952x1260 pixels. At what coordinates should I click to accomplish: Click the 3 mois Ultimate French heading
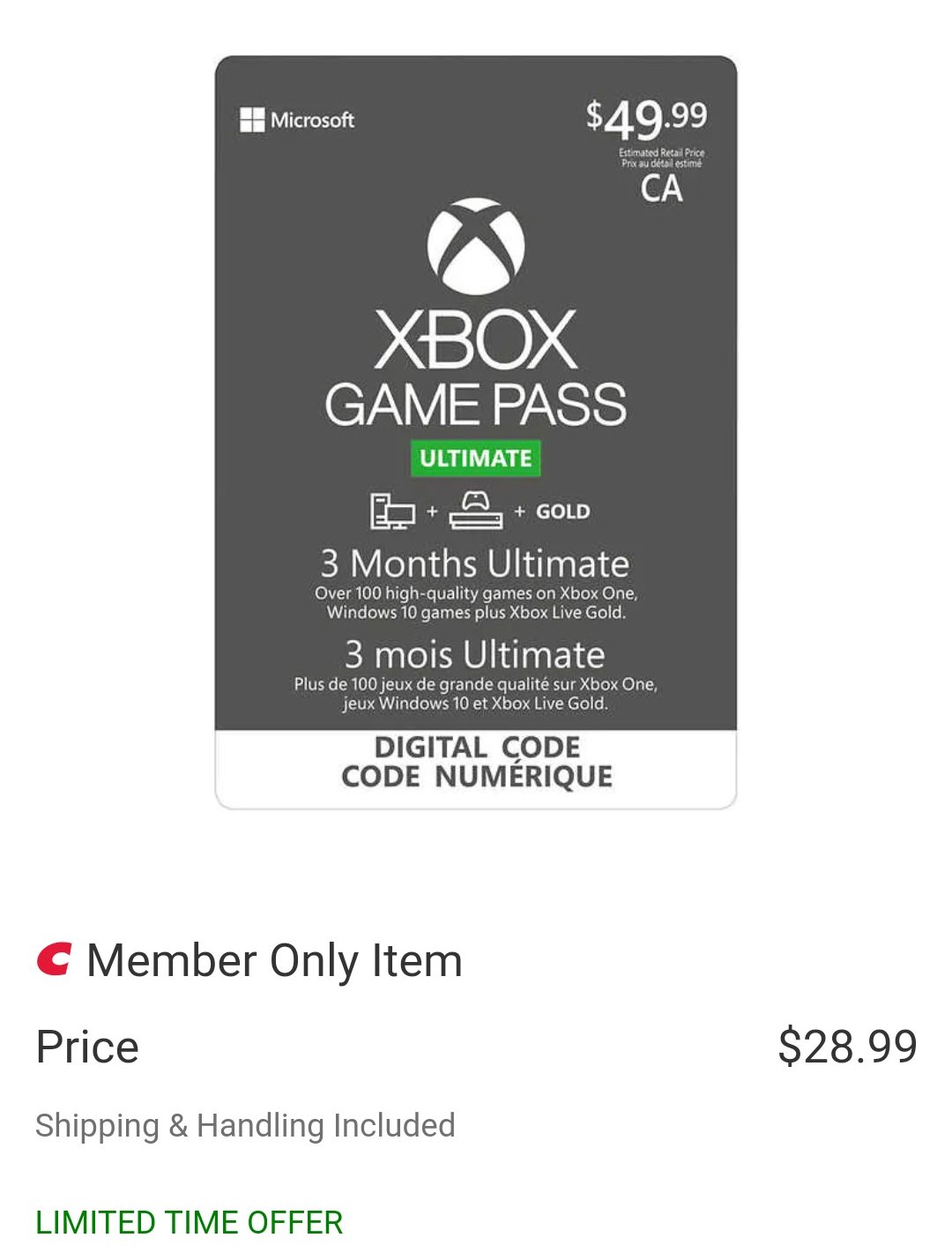click(x=475, y=654)
